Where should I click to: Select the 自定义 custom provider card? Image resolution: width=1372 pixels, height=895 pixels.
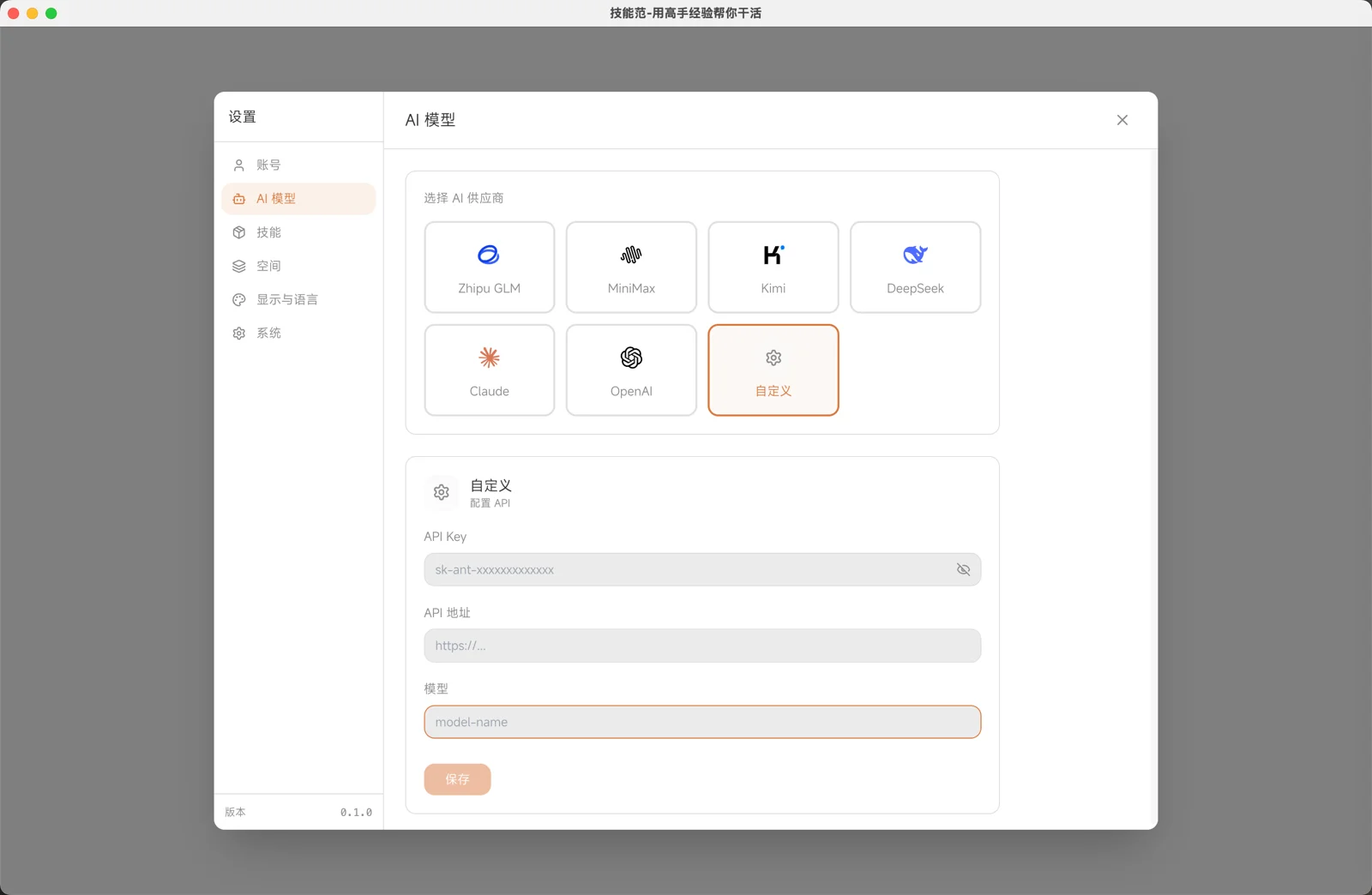click(x=773, y=370)
